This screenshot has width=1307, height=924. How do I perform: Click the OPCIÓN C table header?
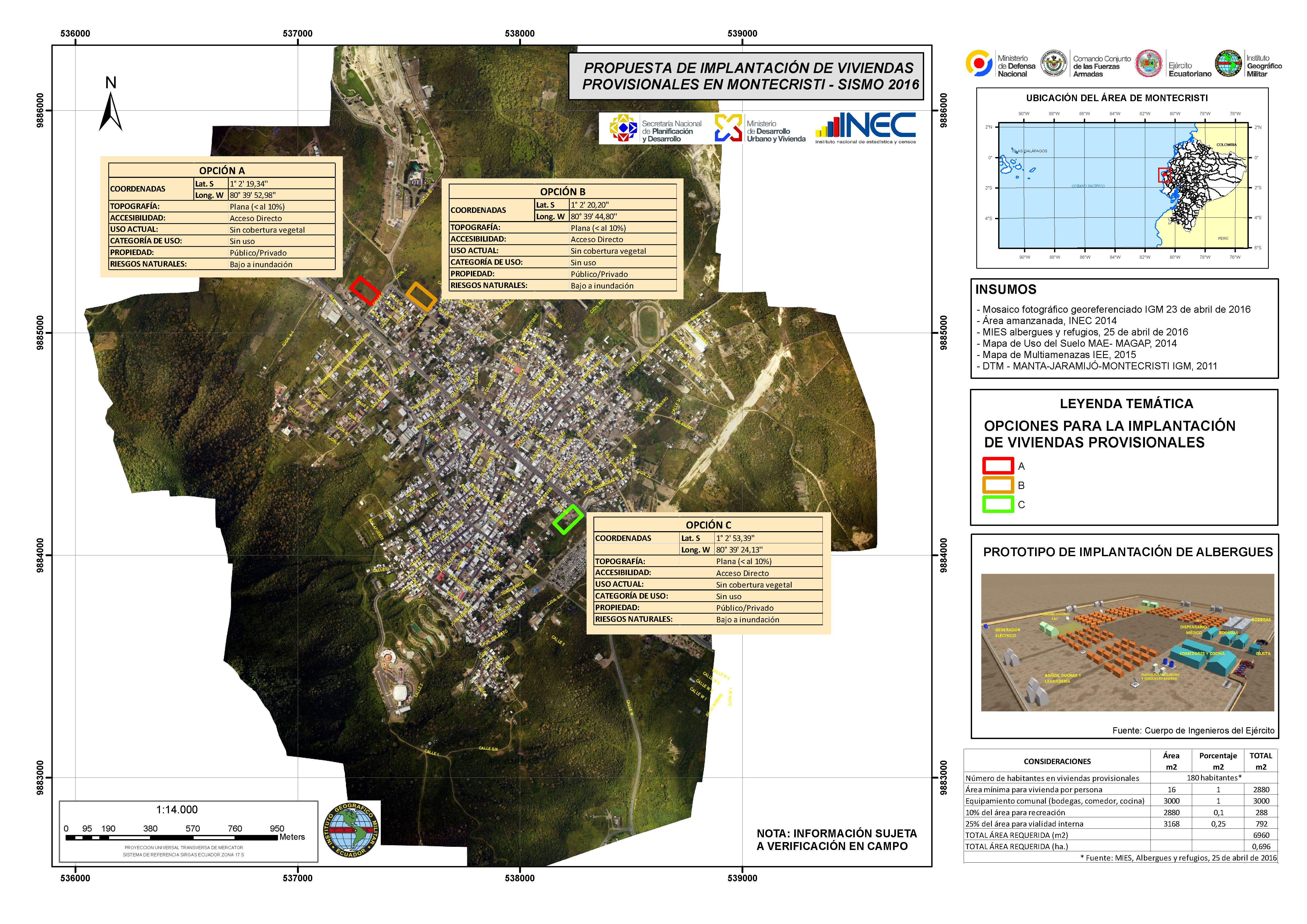[x=708, y=524]
